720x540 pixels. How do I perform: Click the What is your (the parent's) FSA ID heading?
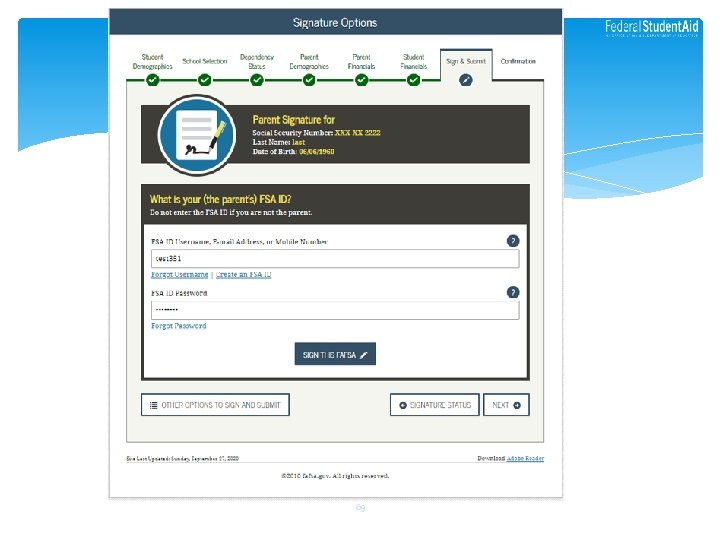click(220, 199)
